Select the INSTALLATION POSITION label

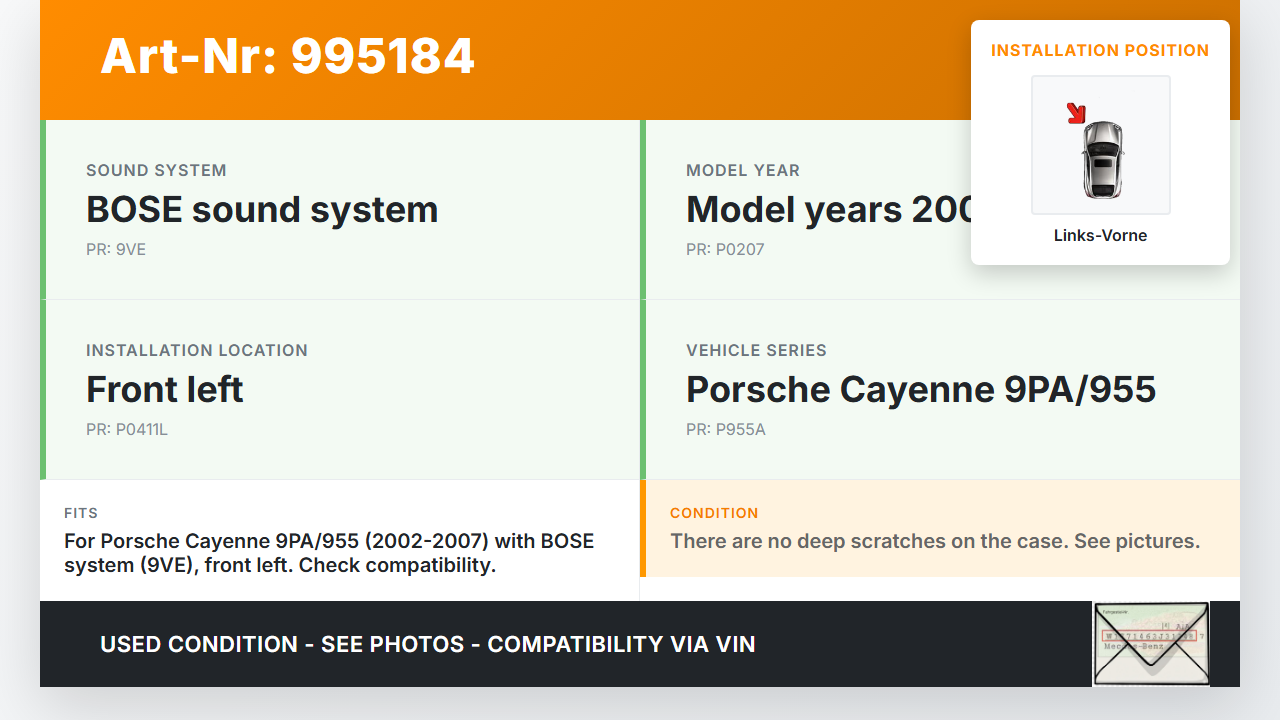pos(1099,50)
